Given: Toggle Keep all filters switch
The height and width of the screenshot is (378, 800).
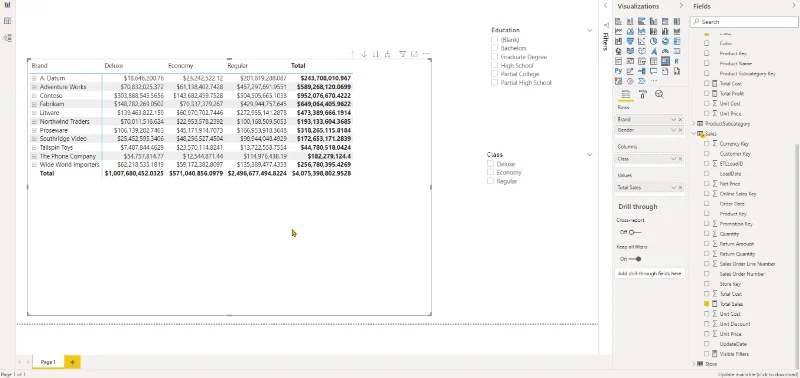Looking at the screenshot, I should click(x=635, y=259).
